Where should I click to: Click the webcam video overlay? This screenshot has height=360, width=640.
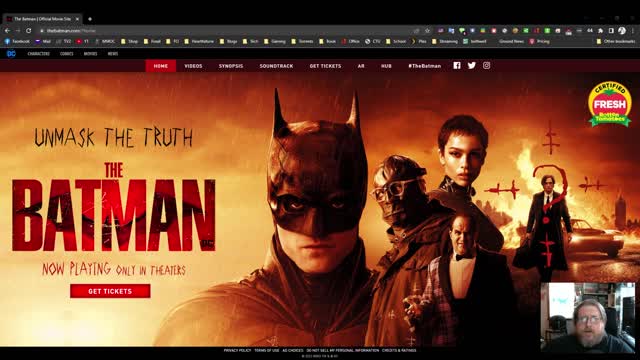pos(588,317)
